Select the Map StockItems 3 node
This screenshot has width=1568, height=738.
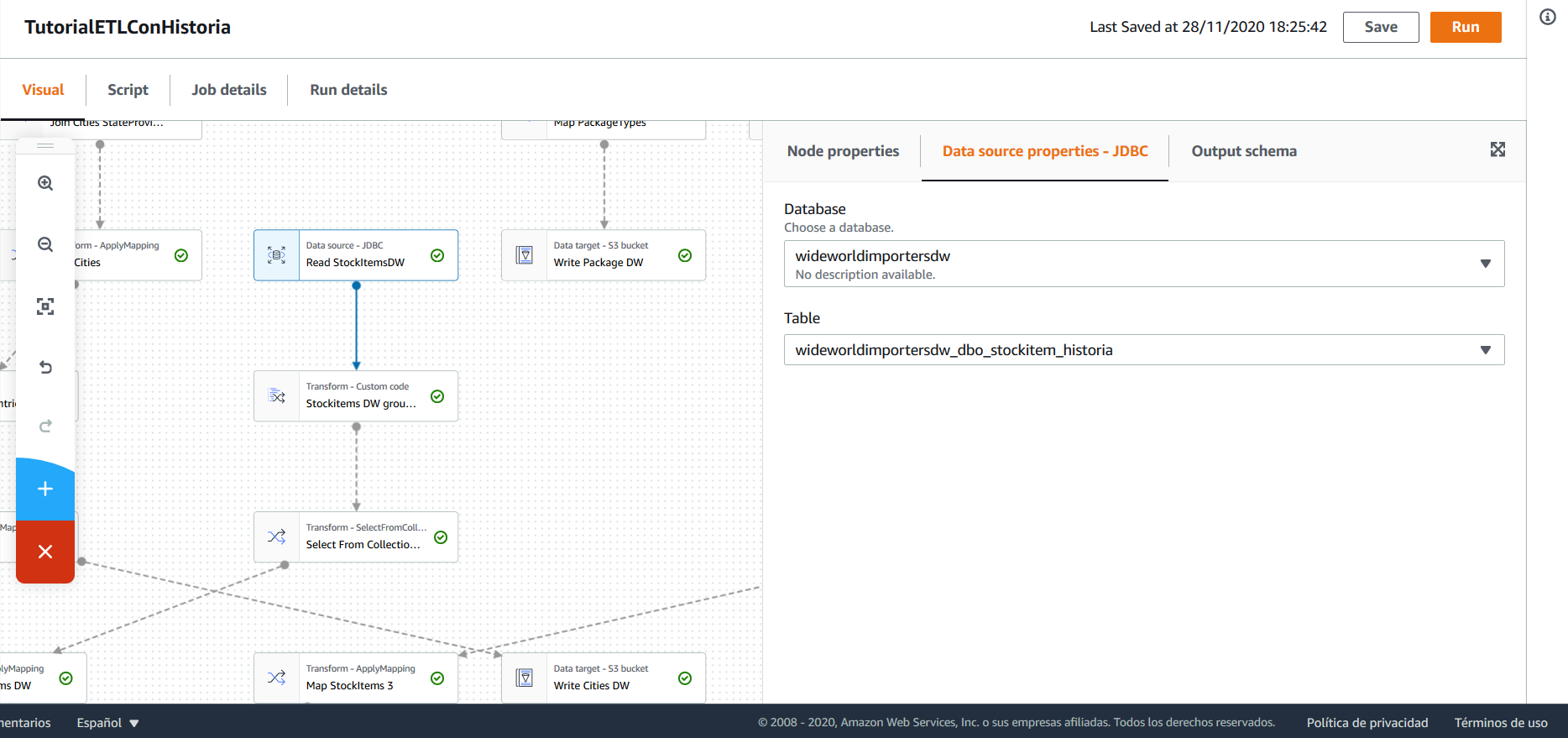click(x=356, y=678)
